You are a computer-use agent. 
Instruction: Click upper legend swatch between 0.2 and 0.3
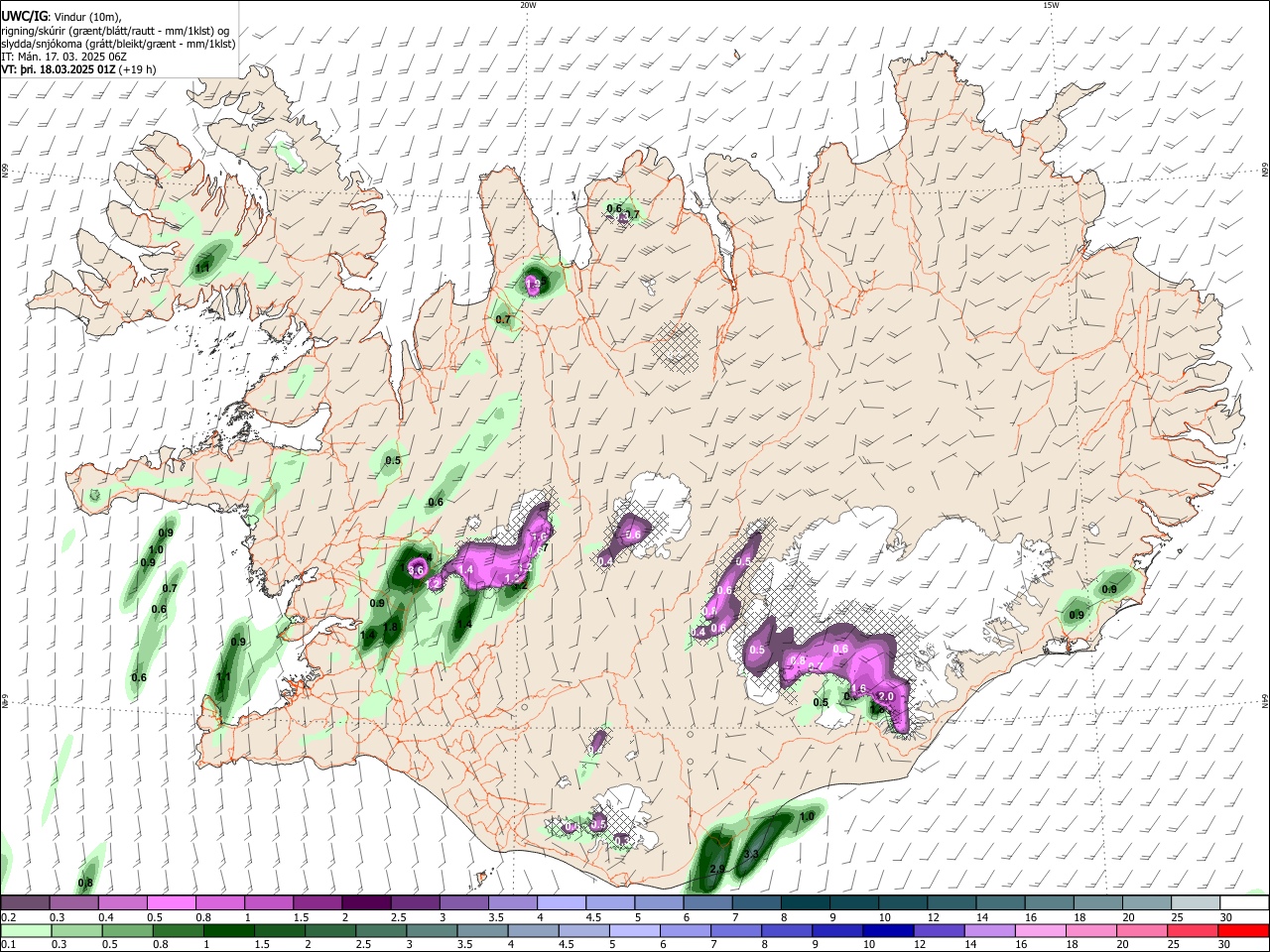tap(26, 903)
